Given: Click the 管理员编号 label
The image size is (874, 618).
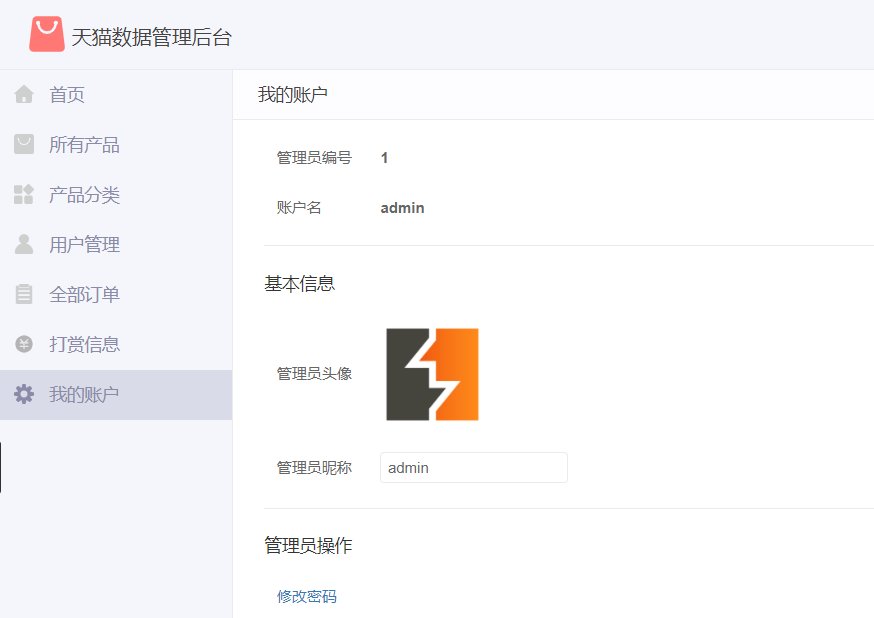Looking at the screenshot, I should (x=314, y=158).
